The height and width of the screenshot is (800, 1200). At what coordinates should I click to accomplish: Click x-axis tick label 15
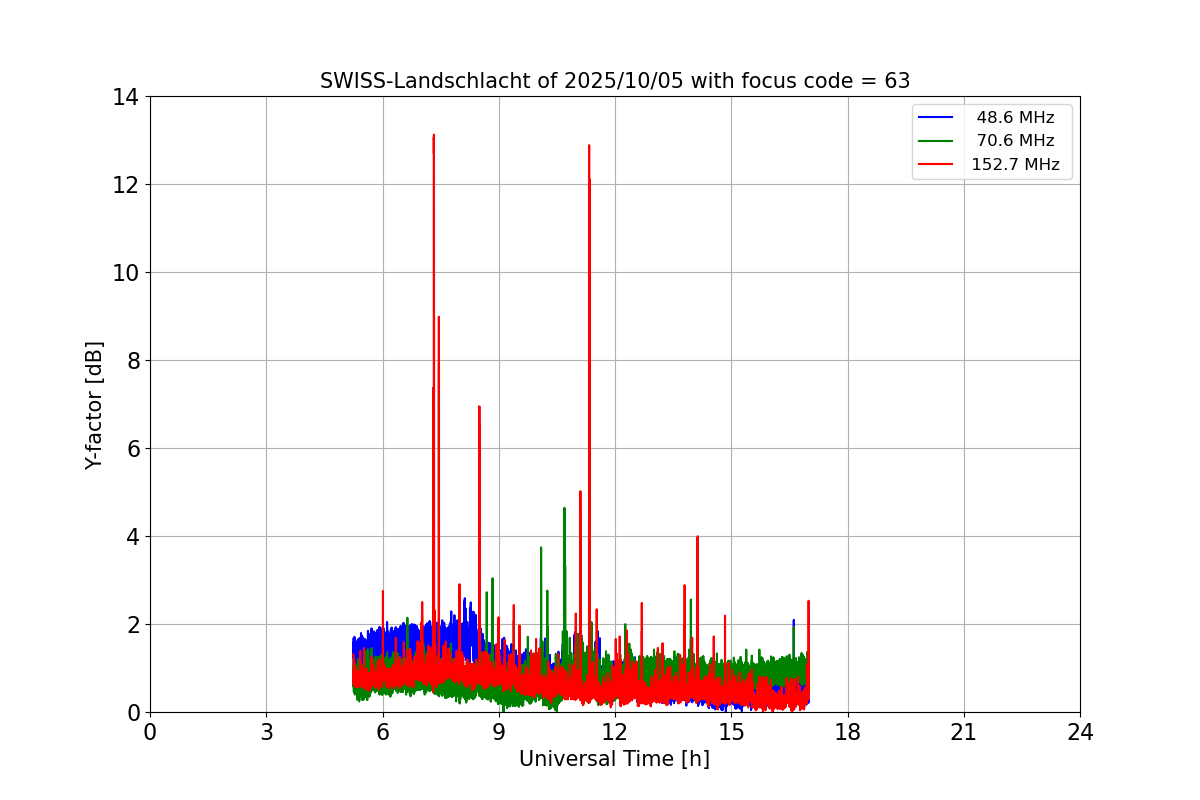731,732
